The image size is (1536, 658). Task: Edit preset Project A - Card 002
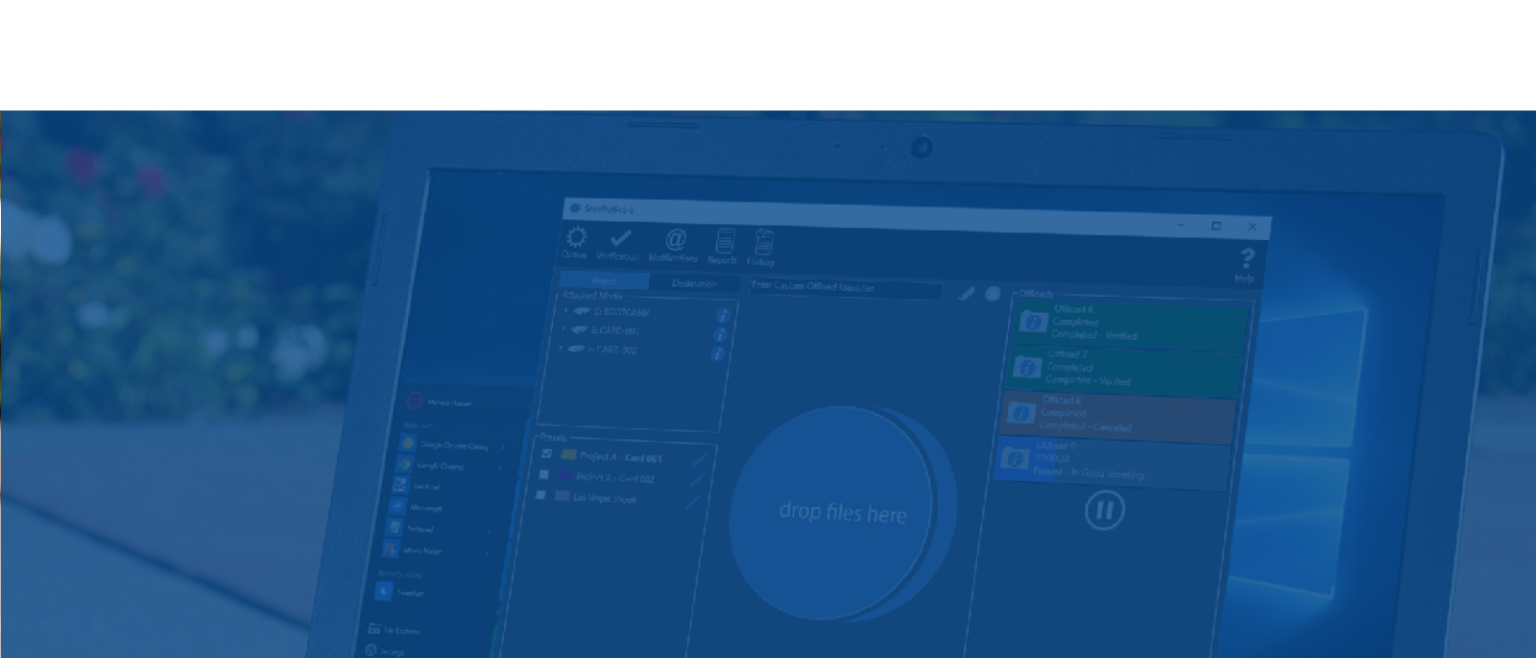[x=695, y=481]
